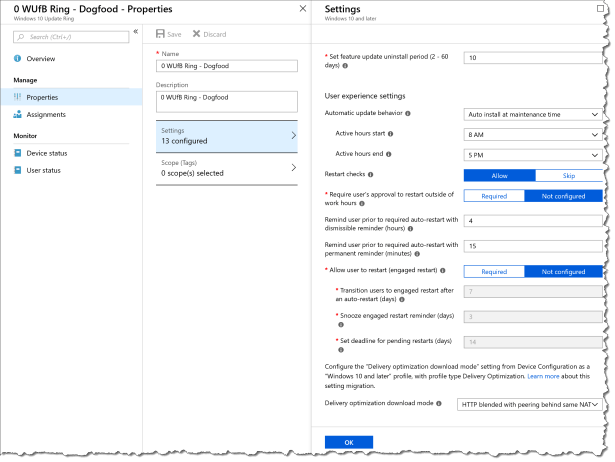Click the User status icon
Image resolution: width=615 pixels, height=462 pixels.
click(18, 170)
